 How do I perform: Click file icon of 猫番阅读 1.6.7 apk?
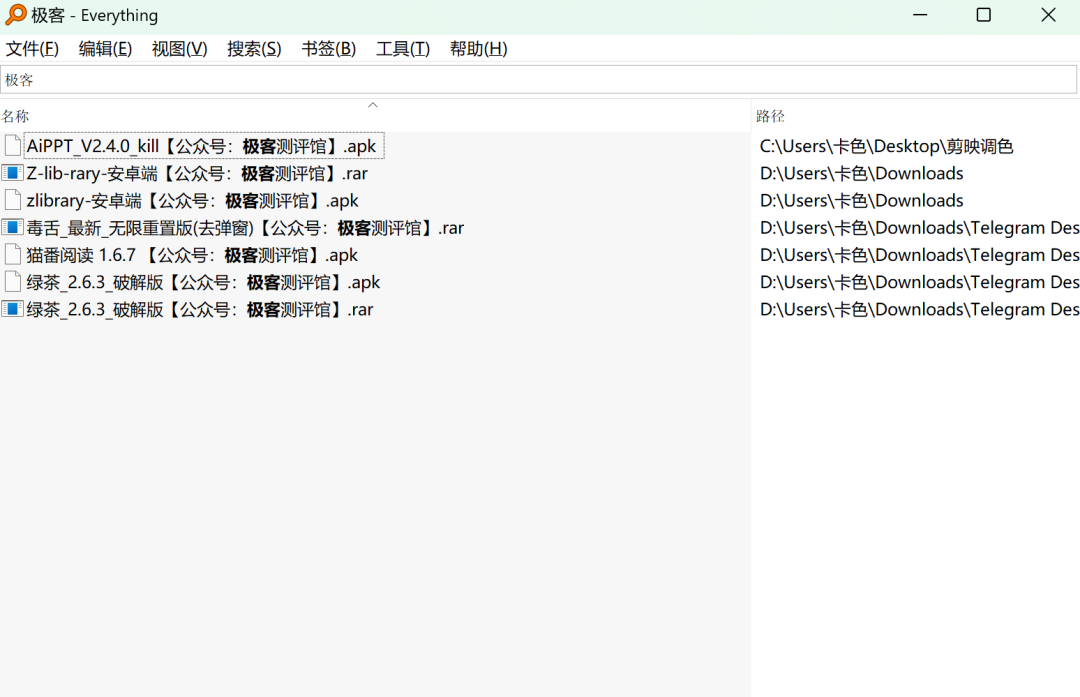point(12,254)
